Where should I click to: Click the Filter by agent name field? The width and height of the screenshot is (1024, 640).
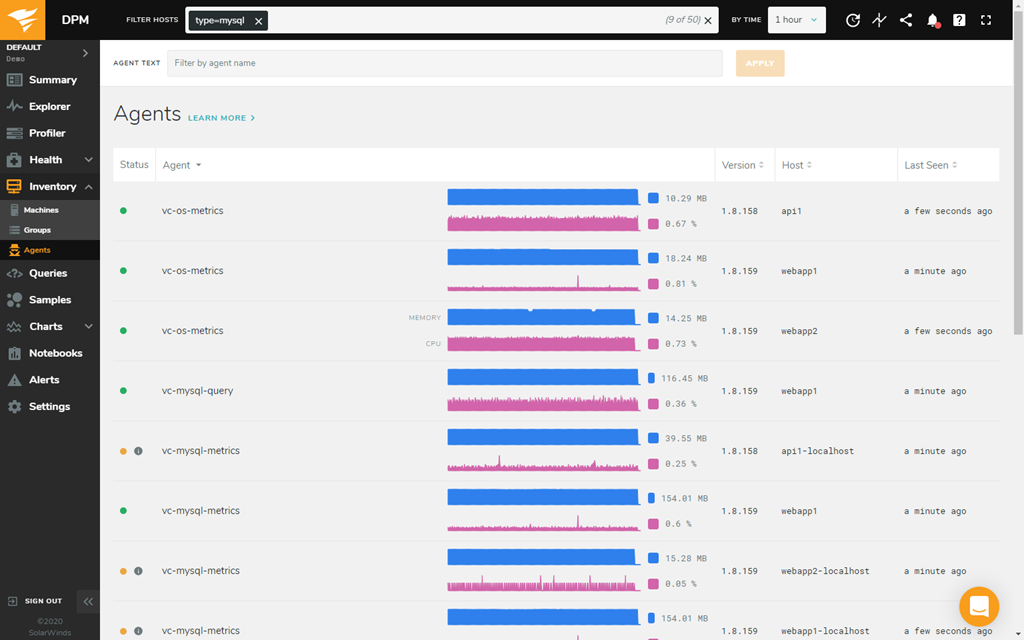click(444, 63)
